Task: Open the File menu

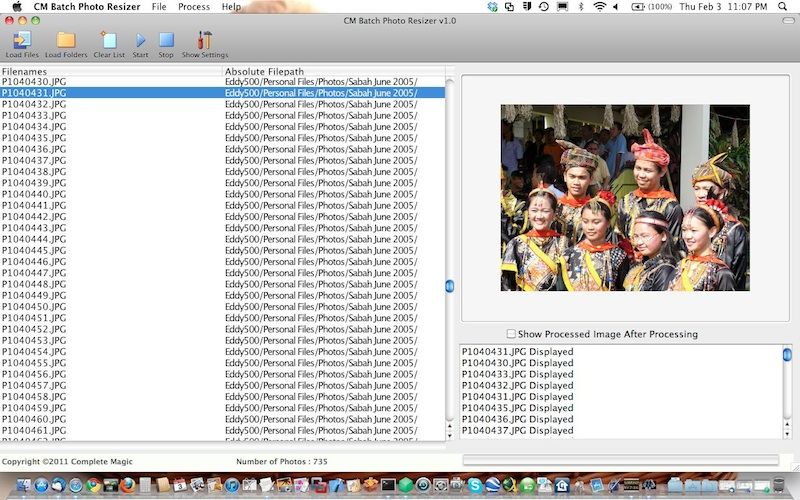Action: [159, 7]
